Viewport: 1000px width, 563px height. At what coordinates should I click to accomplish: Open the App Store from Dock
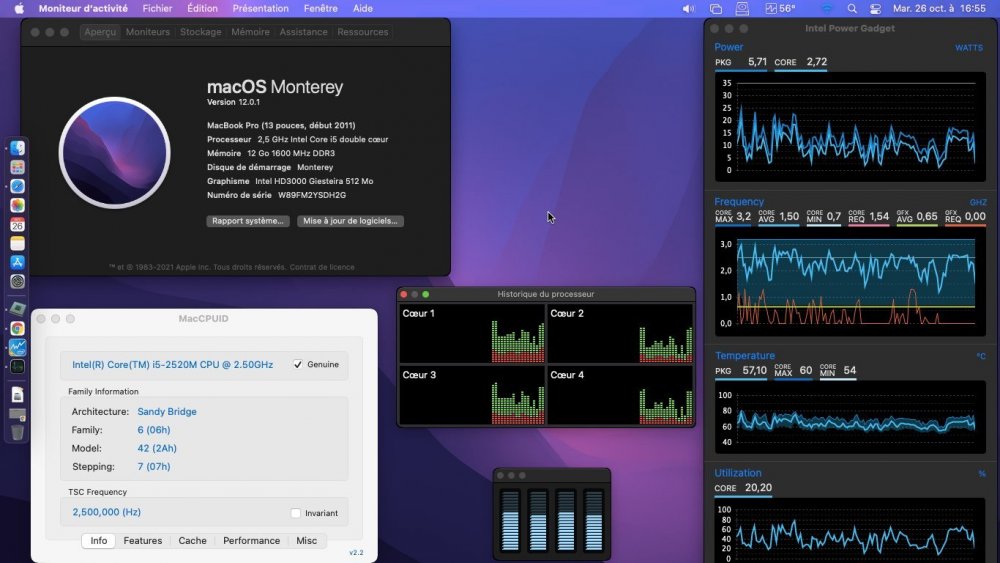(17, 262)
